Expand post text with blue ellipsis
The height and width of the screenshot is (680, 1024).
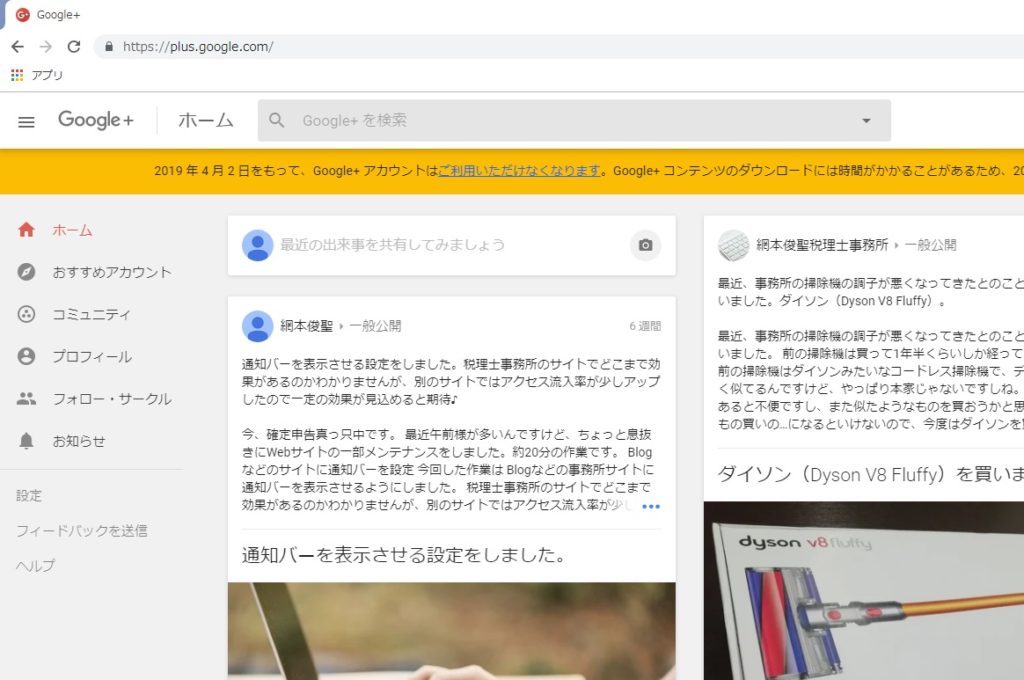click(x=650, y=507)
